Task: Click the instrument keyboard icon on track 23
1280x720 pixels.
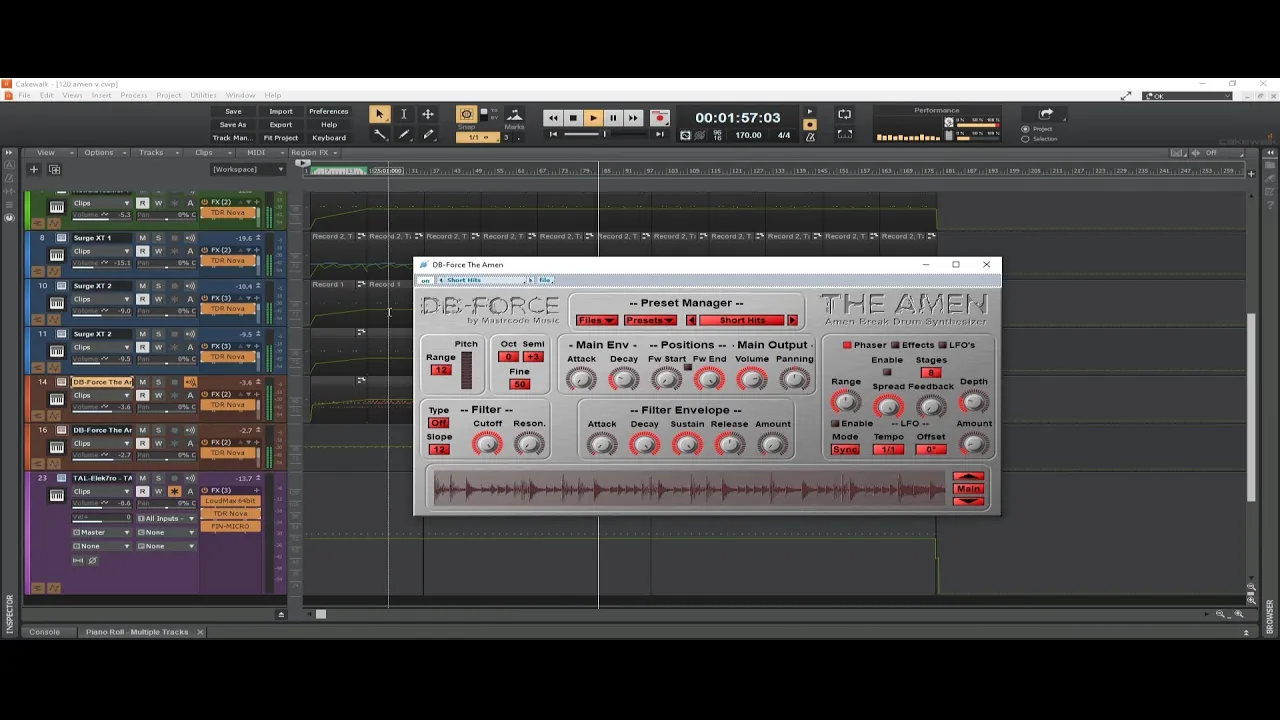Action: (56, 495)
